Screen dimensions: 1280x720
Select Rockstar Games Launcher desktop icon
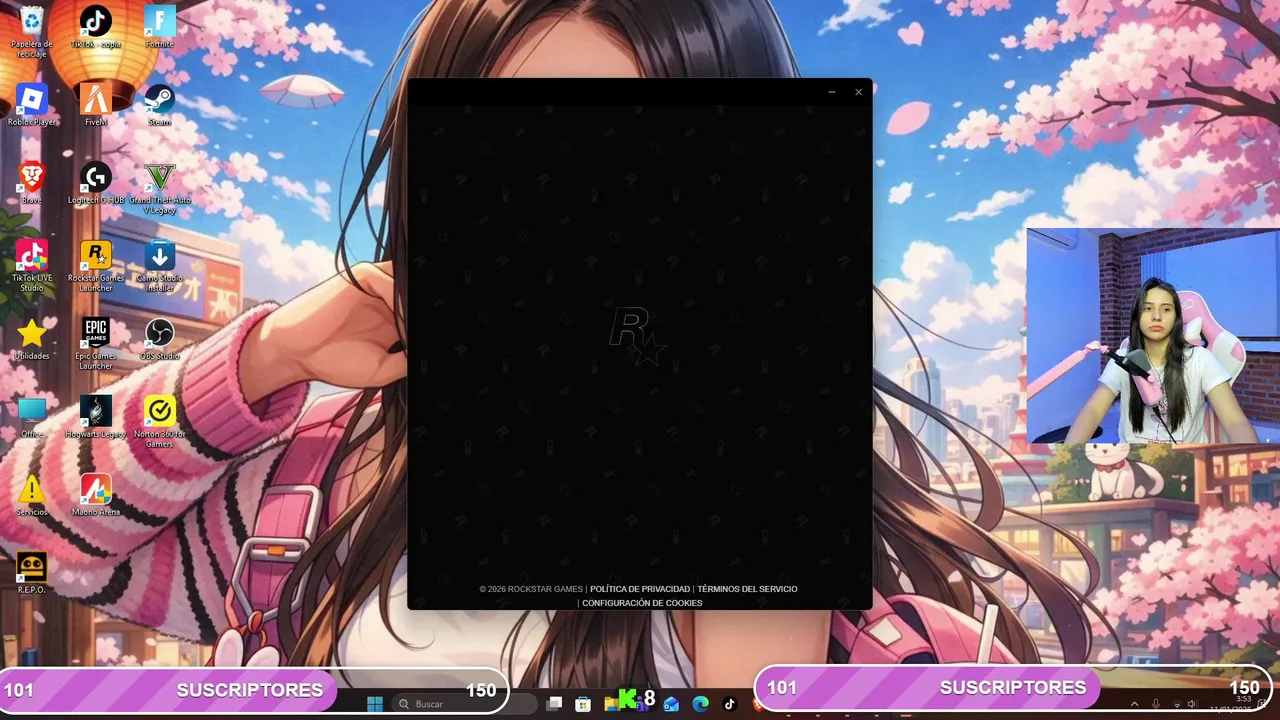95,266
